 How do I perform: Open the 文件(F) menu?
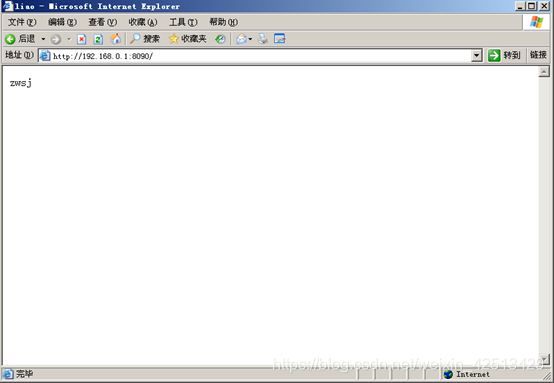tap(22, 22)
